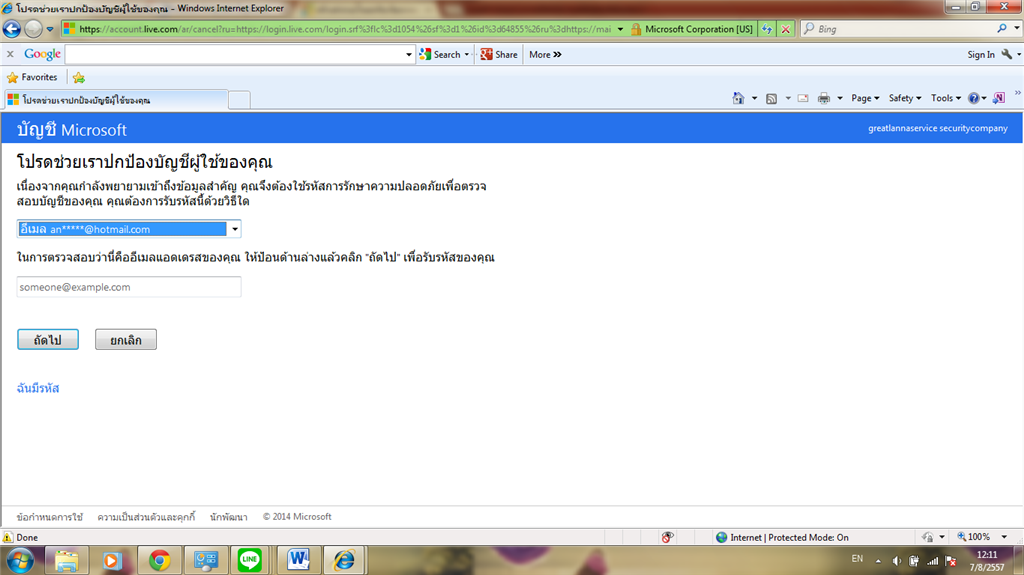The image size is (1024, 575).
Task: Open Windows Explorer from taskbar
Action: (67, 561)
